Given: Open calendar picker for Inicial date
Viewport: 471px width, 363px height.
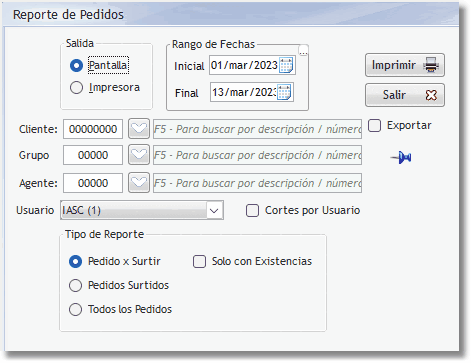Looking at the screenshot, I should click(286, 65).
